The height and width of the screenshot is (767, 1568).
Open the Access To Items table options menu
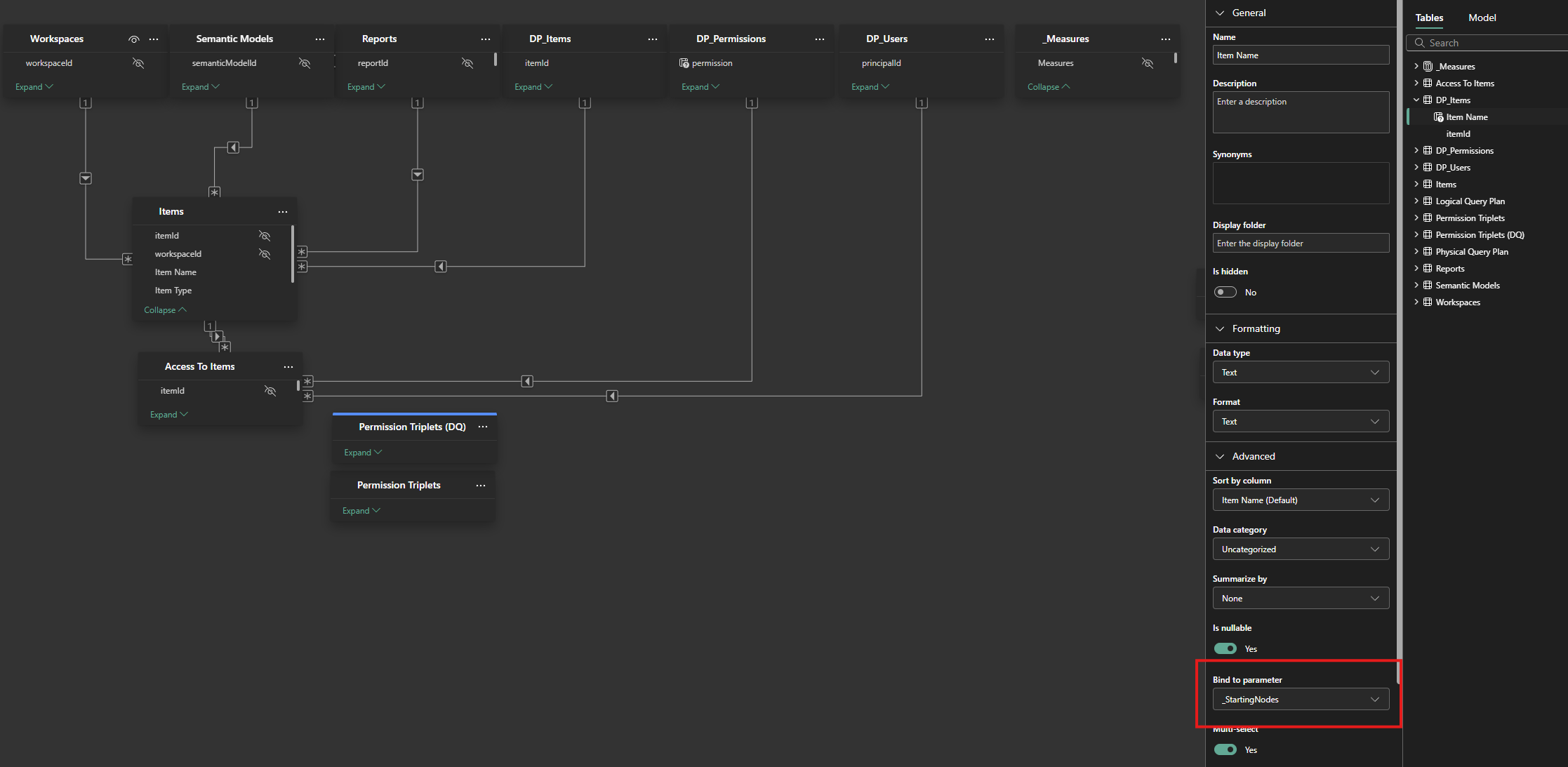pos(288,366)
